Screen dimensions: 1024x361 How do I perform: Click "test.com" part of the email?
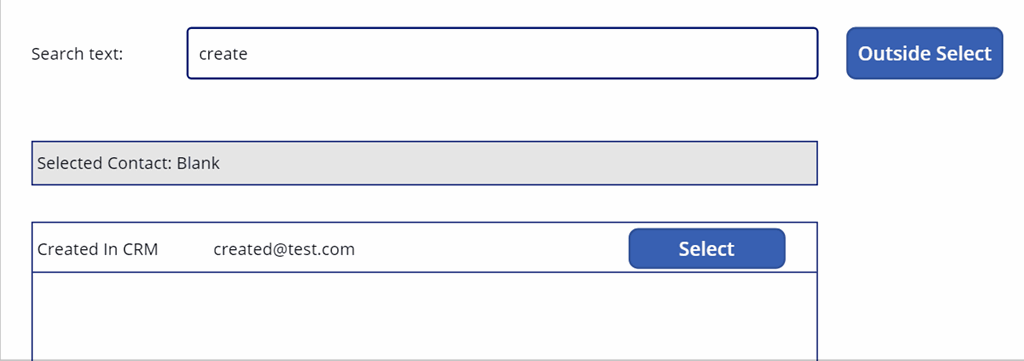pos(325,249)
